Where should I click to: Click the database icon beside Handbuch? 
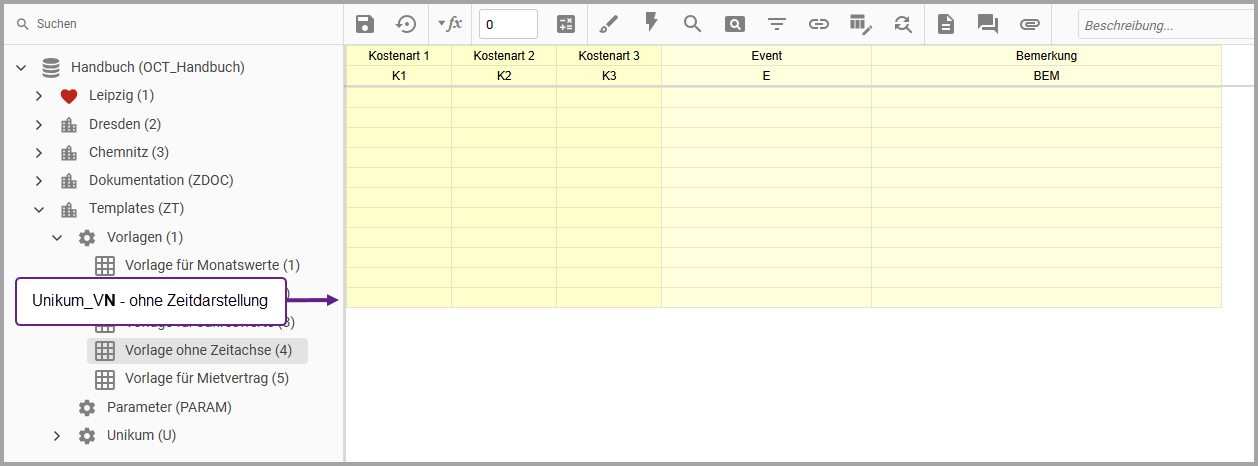[x=51, y=68]
